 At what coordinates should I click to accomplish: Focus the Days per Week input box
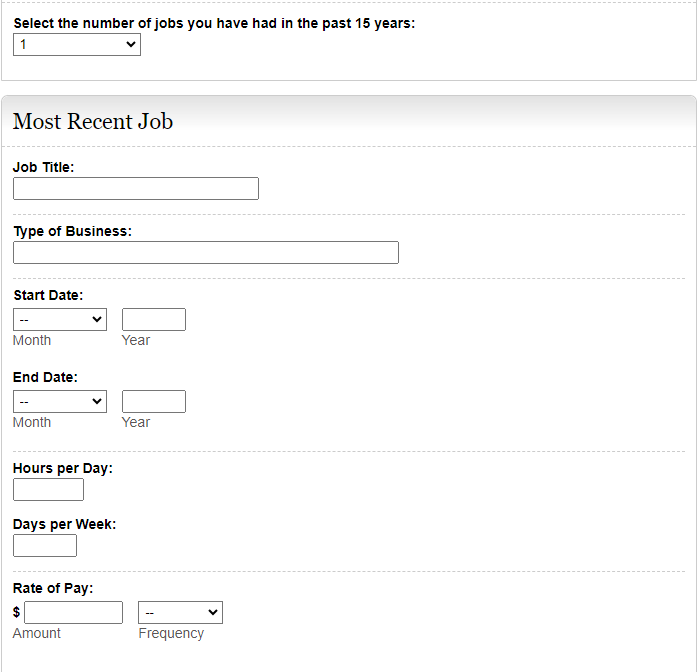(x=45, y=546)
